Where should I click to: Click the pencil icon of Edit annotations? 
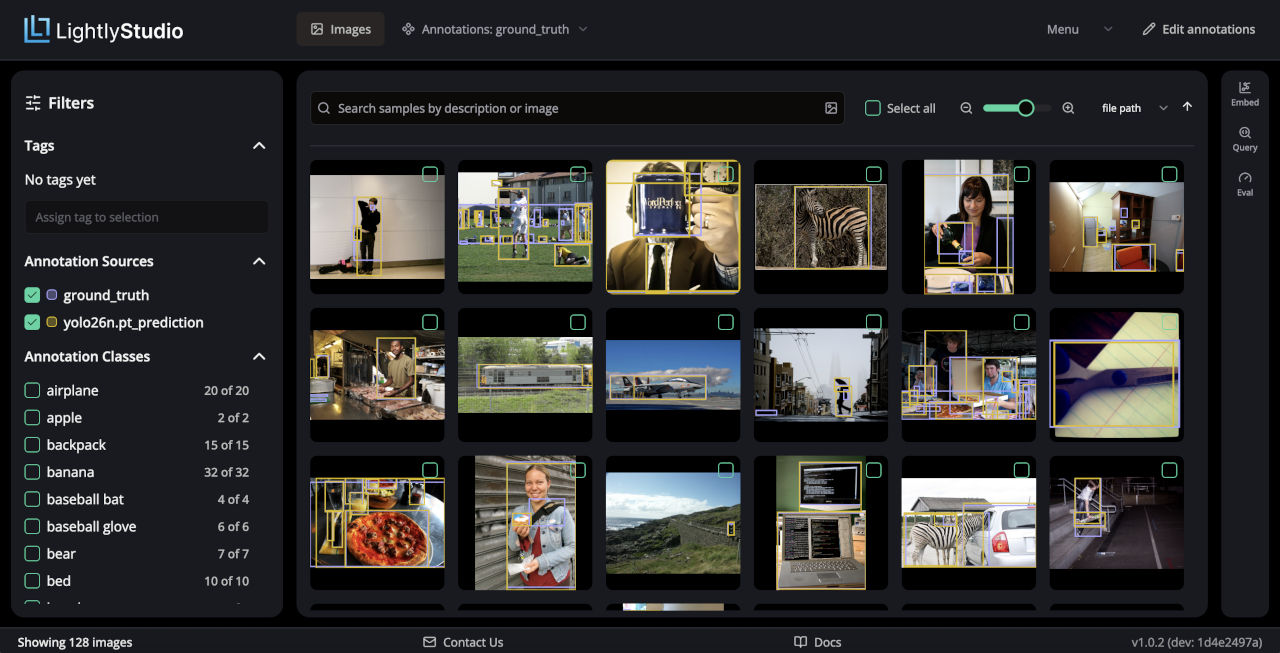(1149, 29)
